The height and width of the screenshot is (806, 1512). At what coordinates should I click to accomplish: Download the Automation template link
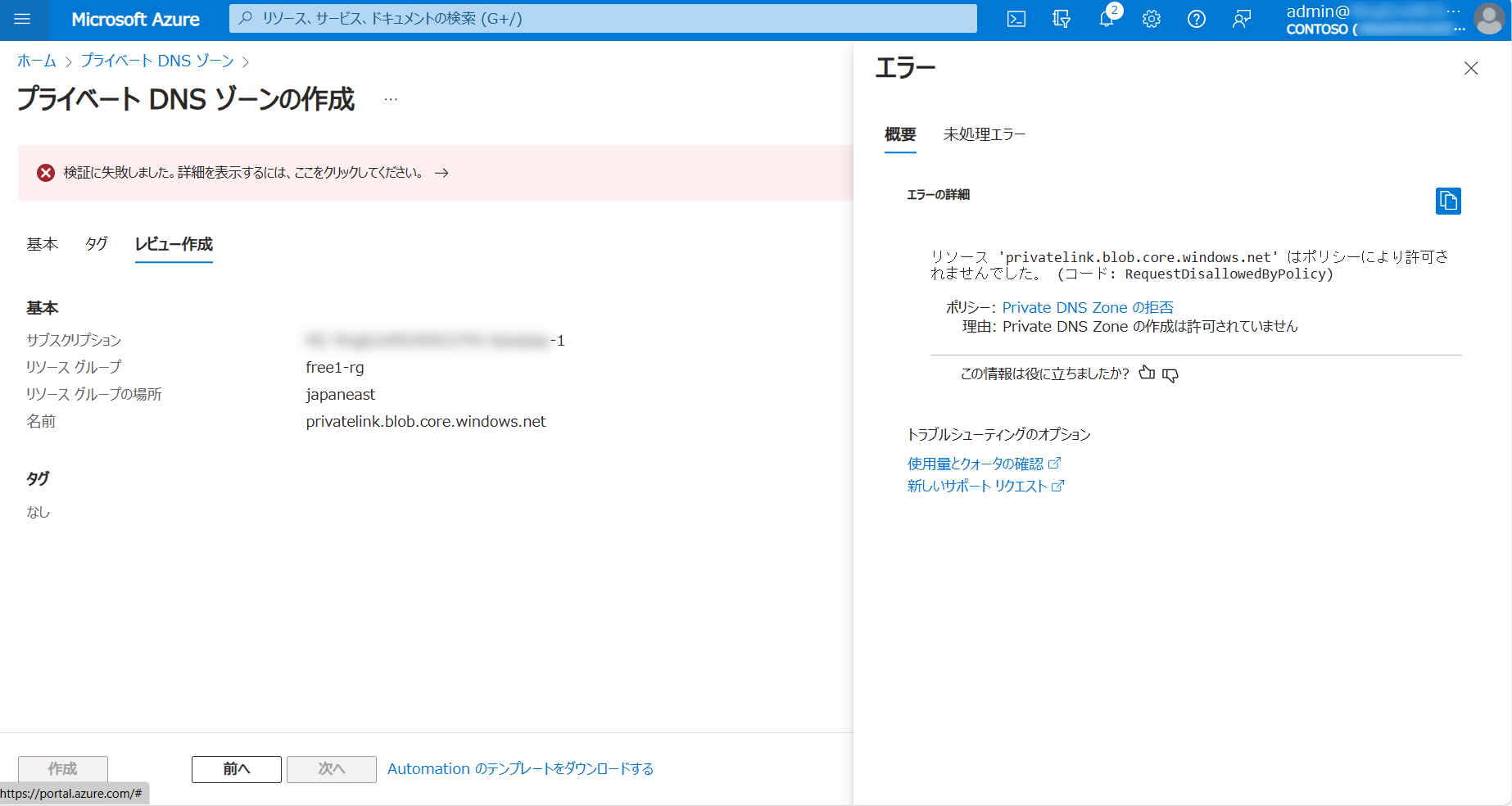click(520, 768)
